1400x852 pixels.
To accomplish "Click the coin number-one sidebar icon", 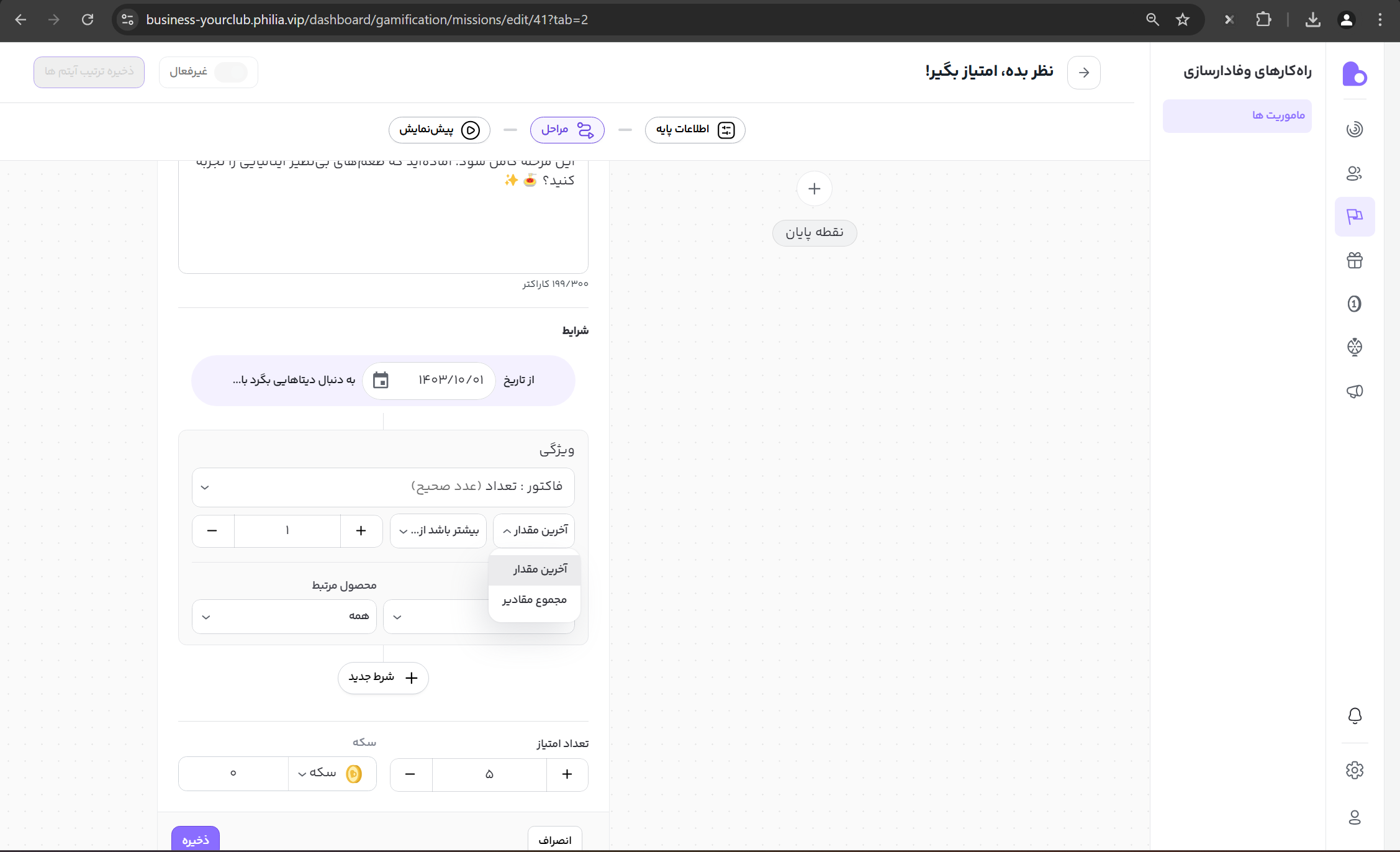I will [x=1354, y=304].
